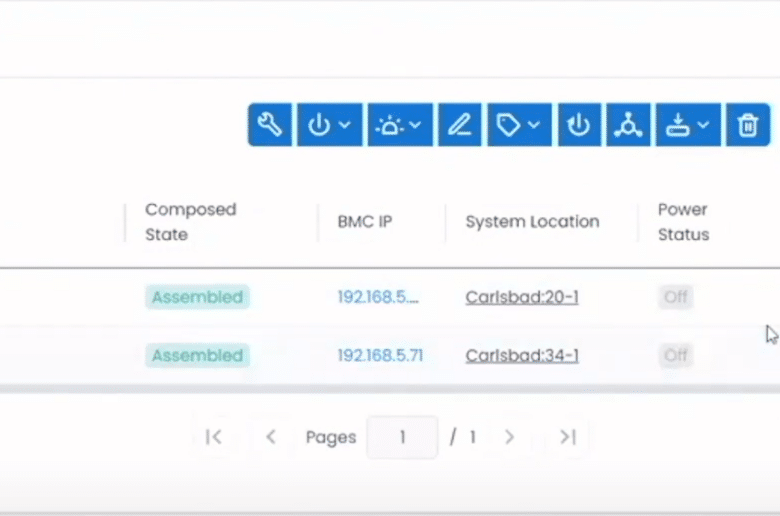Click the trash delete icon
This screenshot has width=780, height=516.
pos(748,124)
